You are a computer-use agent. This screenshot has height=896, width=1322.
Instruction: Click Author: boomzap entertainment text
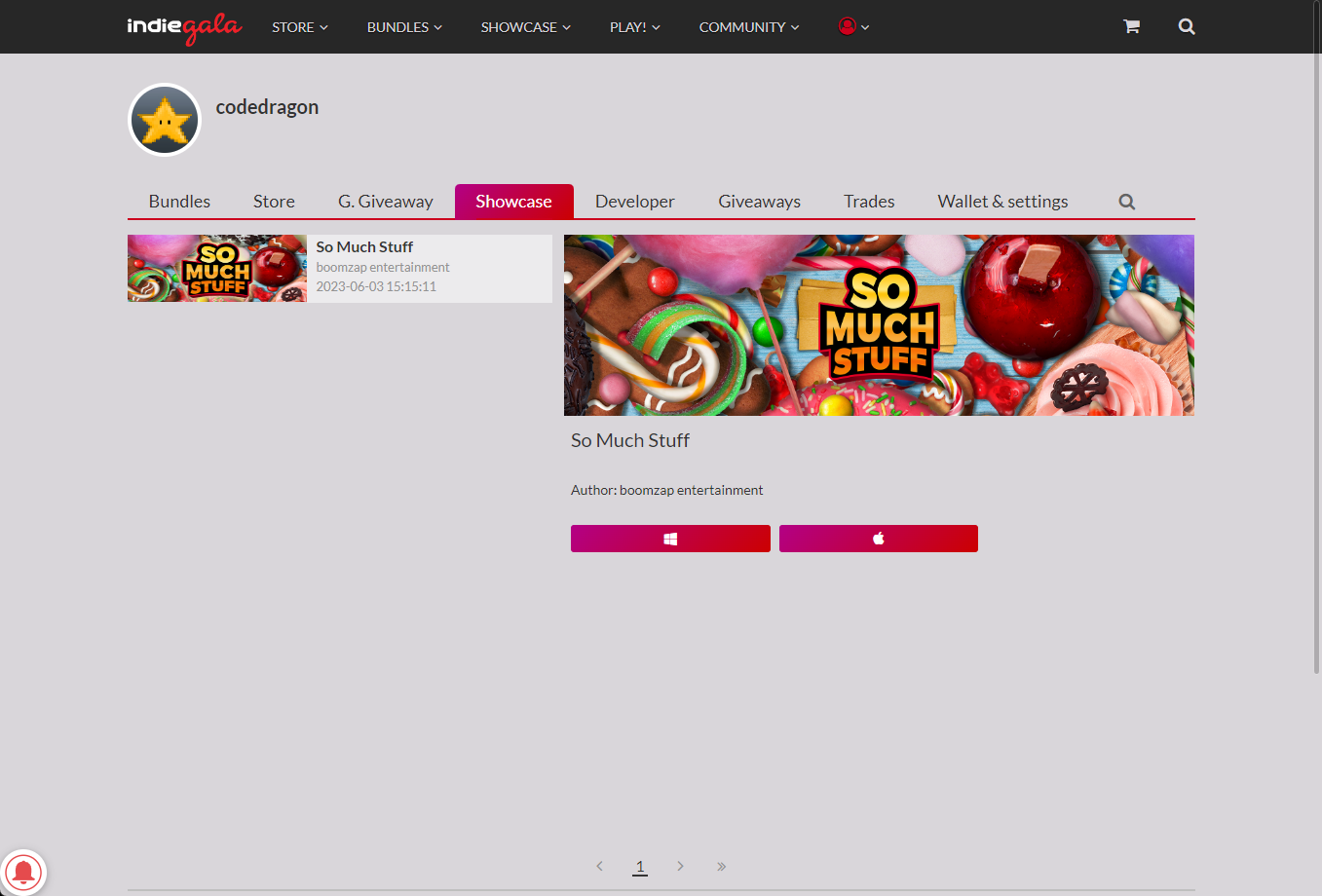pos(667,490)
